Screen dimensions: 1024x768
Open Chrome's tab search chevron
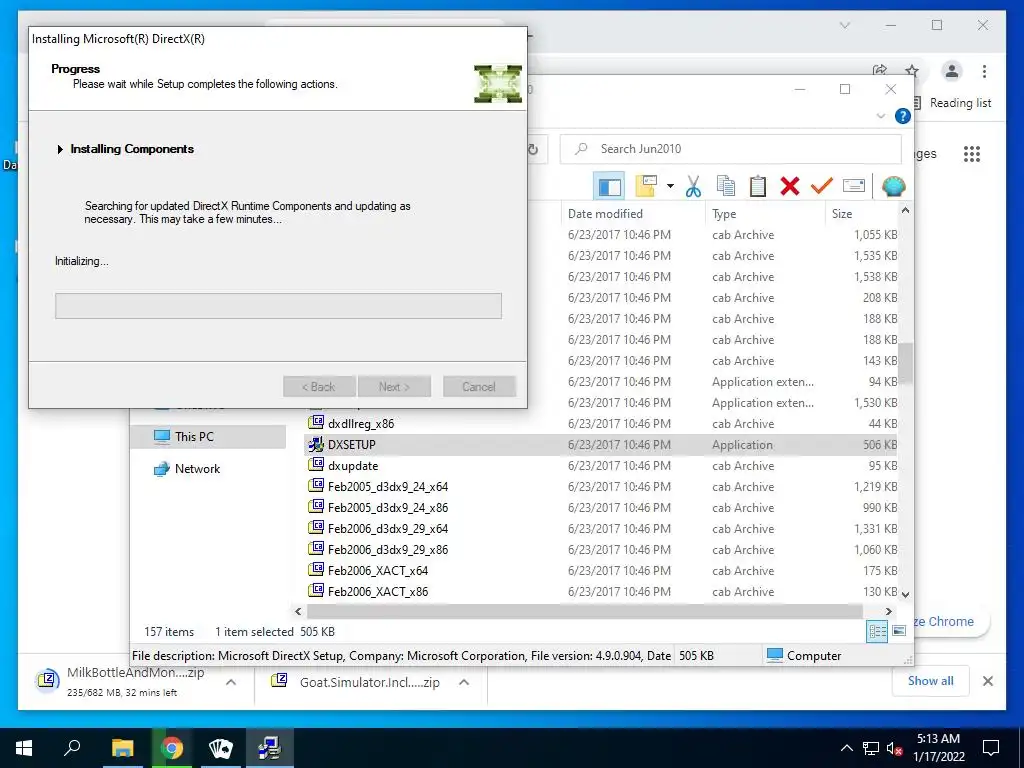click(x=844, y=25)
